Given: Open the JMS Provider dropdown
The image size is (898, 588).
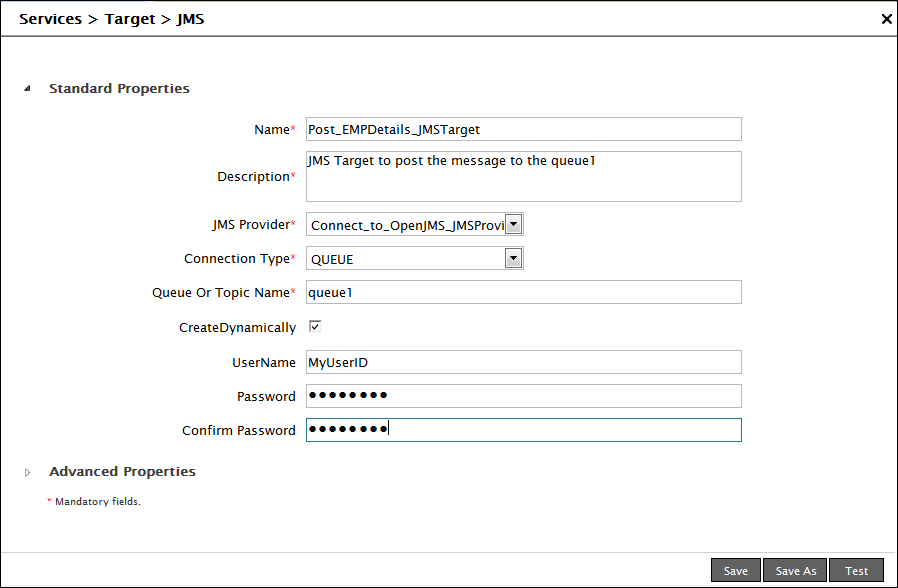Looking at the screenshot, I should pyautogui.click(x=513, y=224).
